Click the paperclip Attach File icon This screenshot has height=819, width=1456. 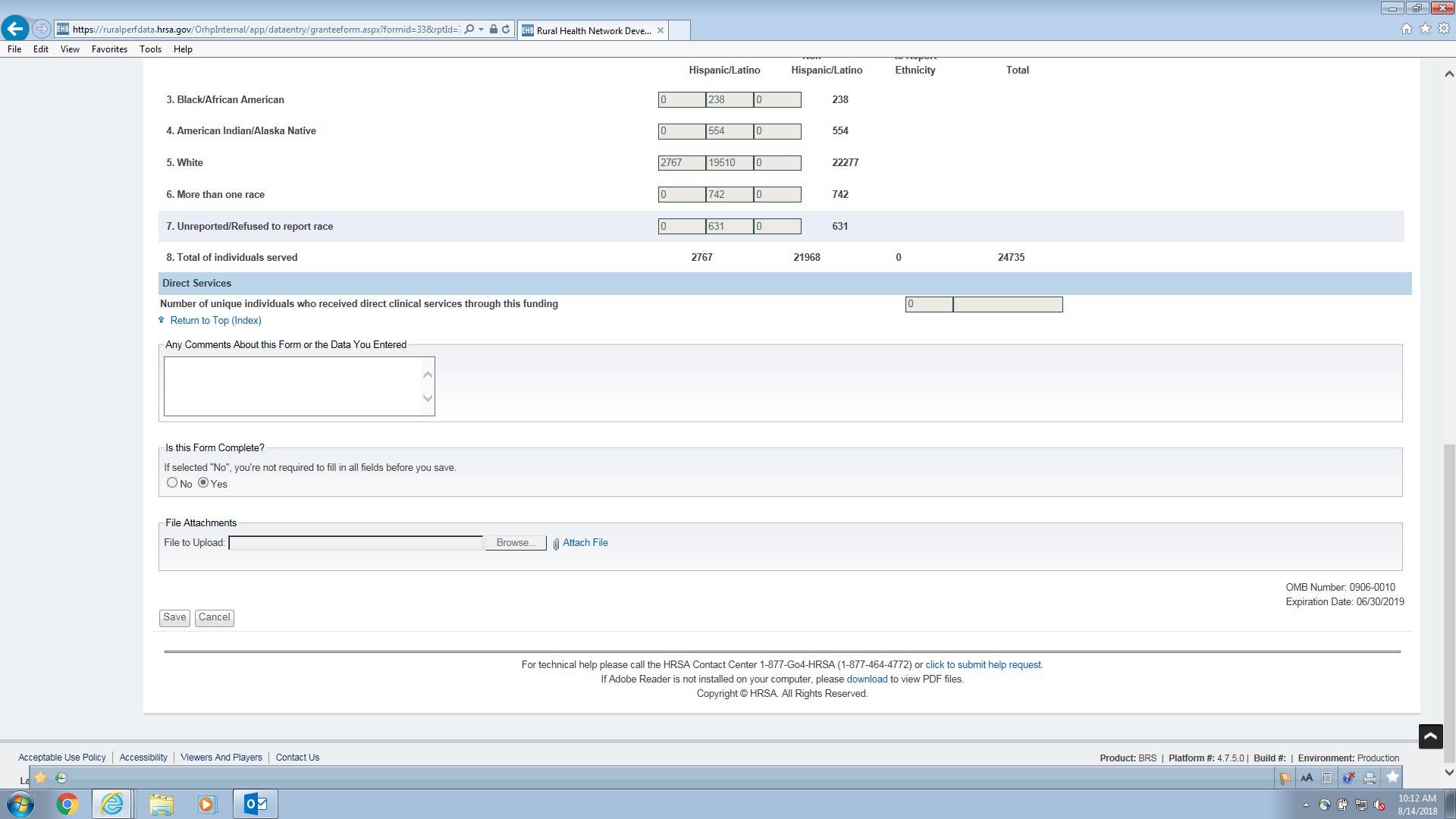(x=556, y=544)
